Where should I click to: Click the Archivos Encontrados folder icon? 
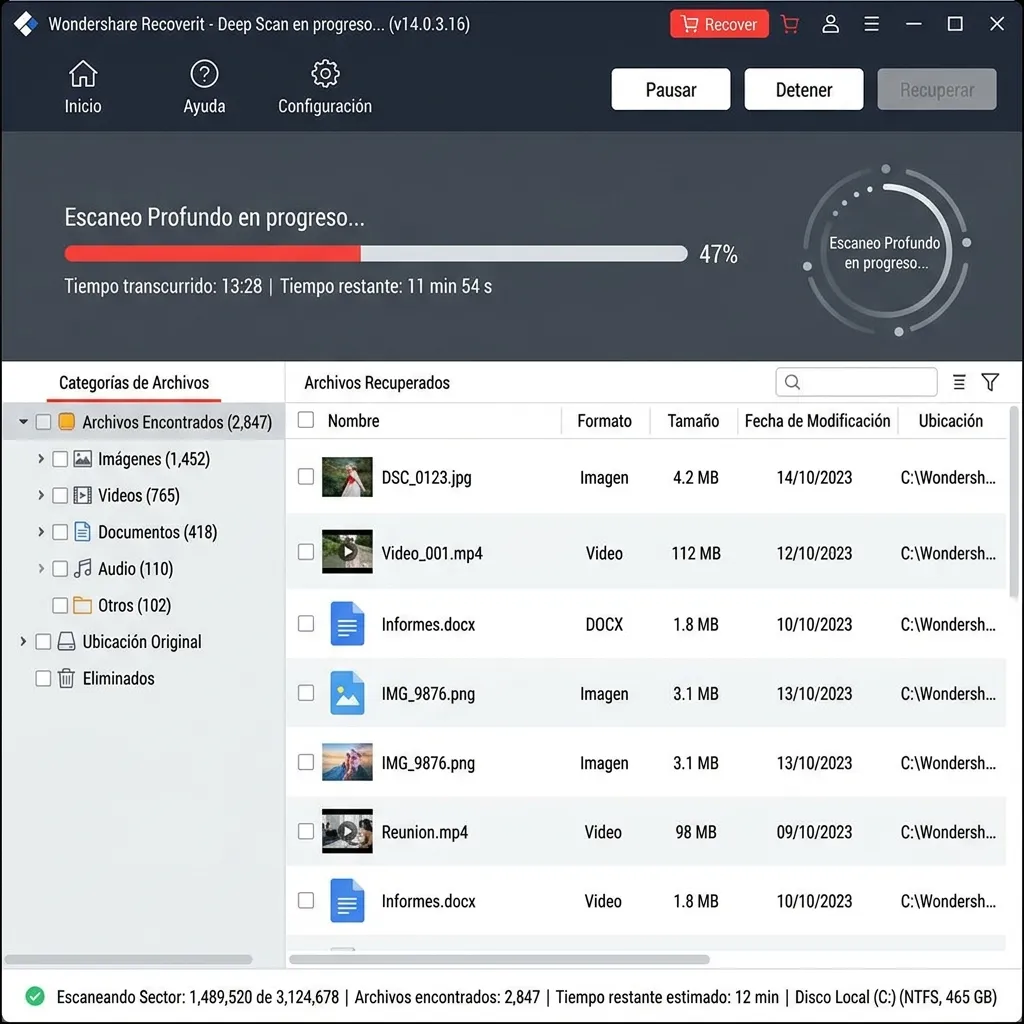click(67, 421)
